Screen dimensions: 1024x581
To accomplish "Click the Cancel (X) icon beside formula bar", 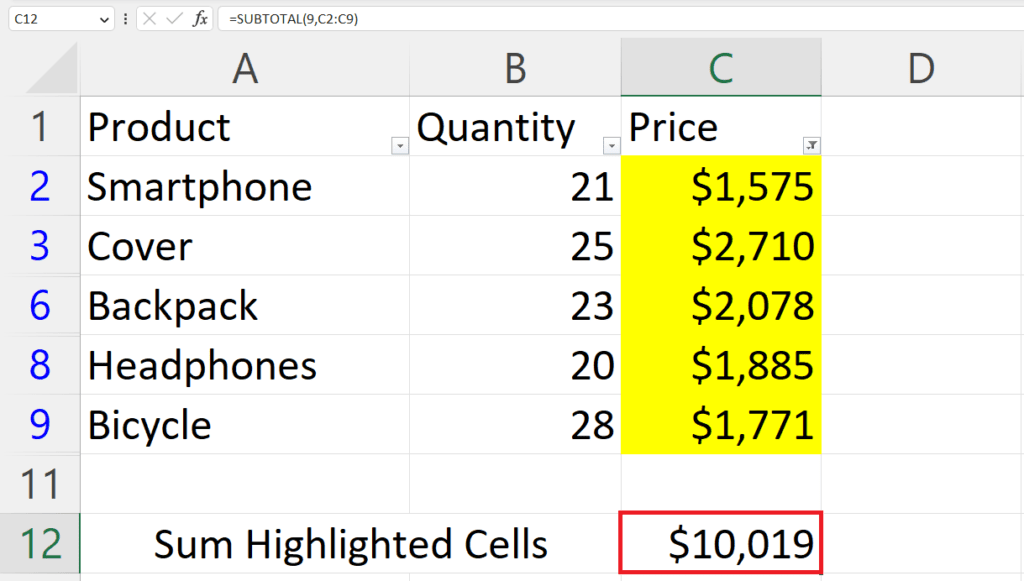I will point(150,18).
